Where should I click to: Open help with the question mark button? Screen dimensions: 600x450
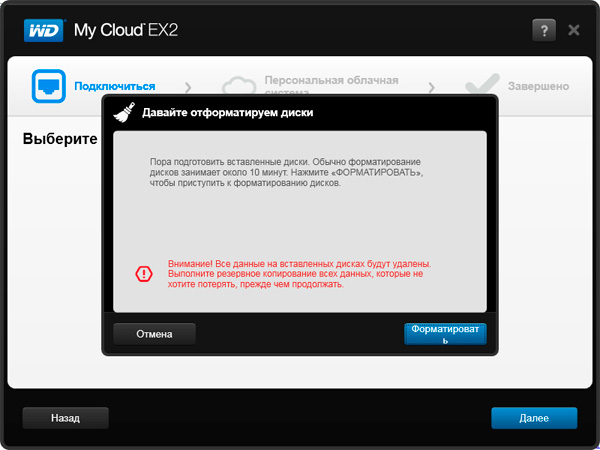(542, 30)
